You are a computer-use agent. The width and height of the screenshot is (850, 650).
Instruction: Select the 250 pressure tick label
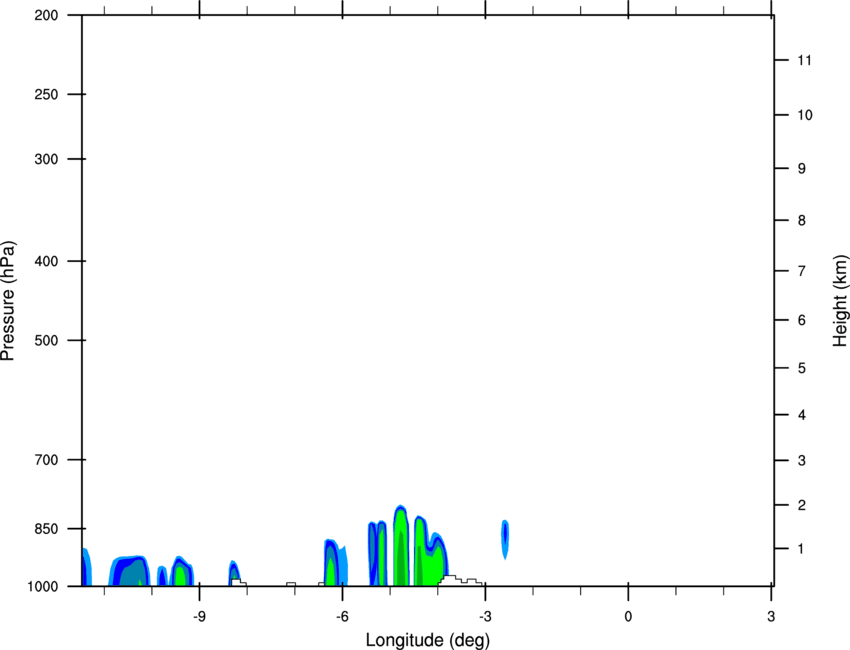pos(46,94)
